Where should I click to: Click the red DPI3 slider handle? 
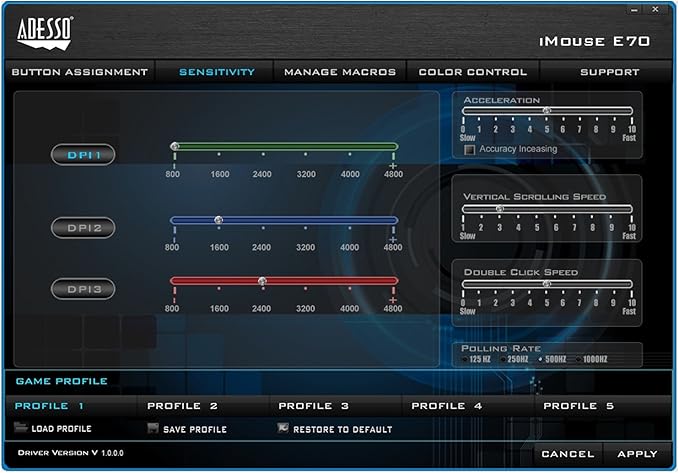262,281
